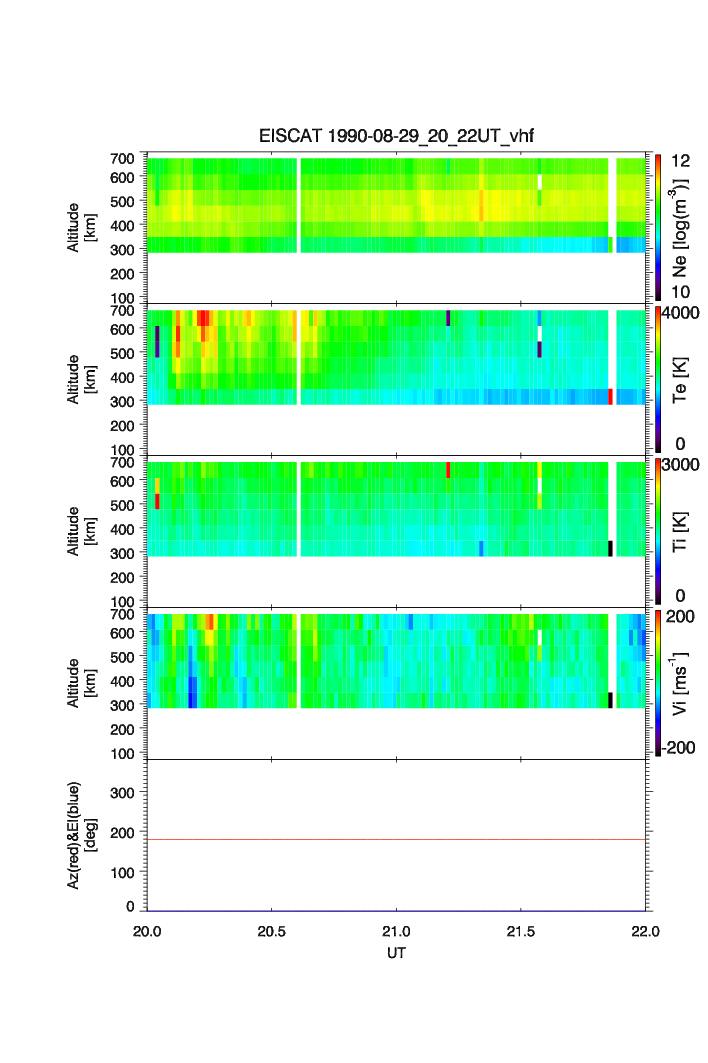This screenshot has height=1063, width=708.
Task: Click the '20.5' UT axis tick label
Action: pyautogui.click(x=271, y=931)
